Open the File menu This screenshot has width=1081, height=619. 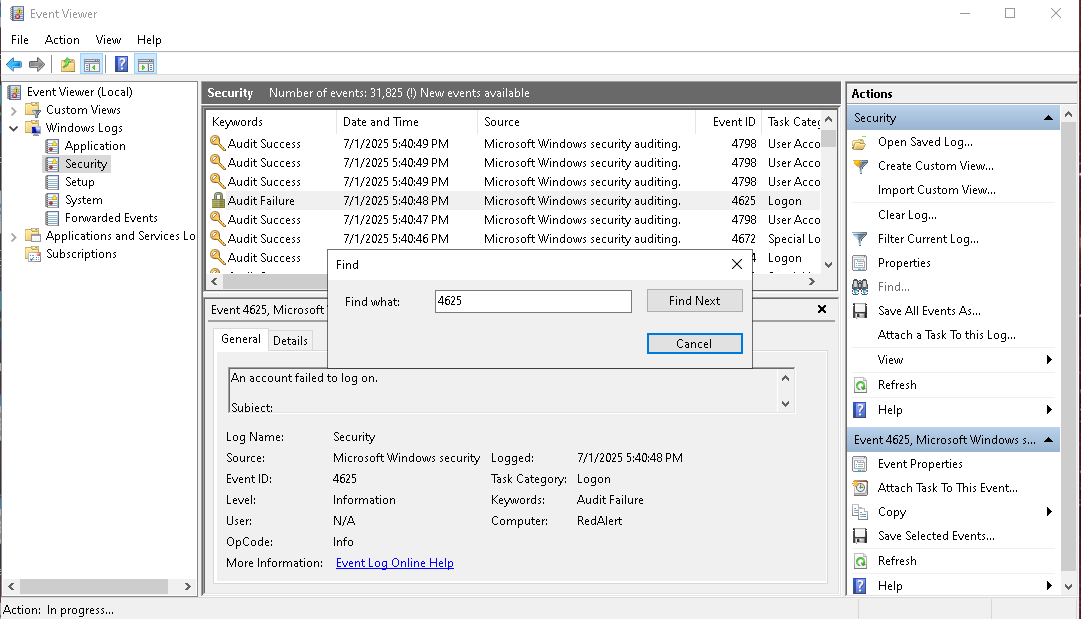(x=19, y=40)
